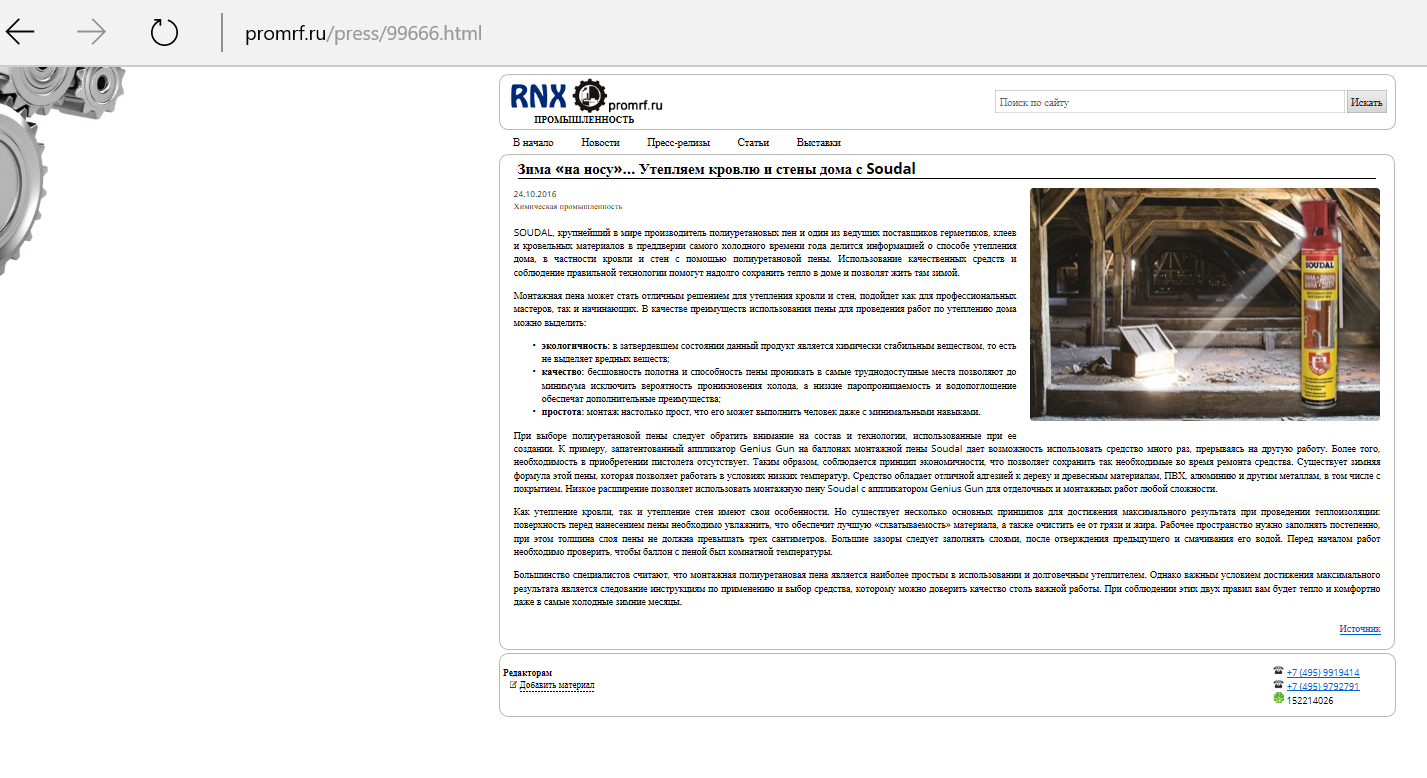Image resolution: width=1427 pixels, height=778 pixels.
Task: Click the paragraph starting "SOUDAL, крупнейший в мире"
Action: [x=765, y=252]
